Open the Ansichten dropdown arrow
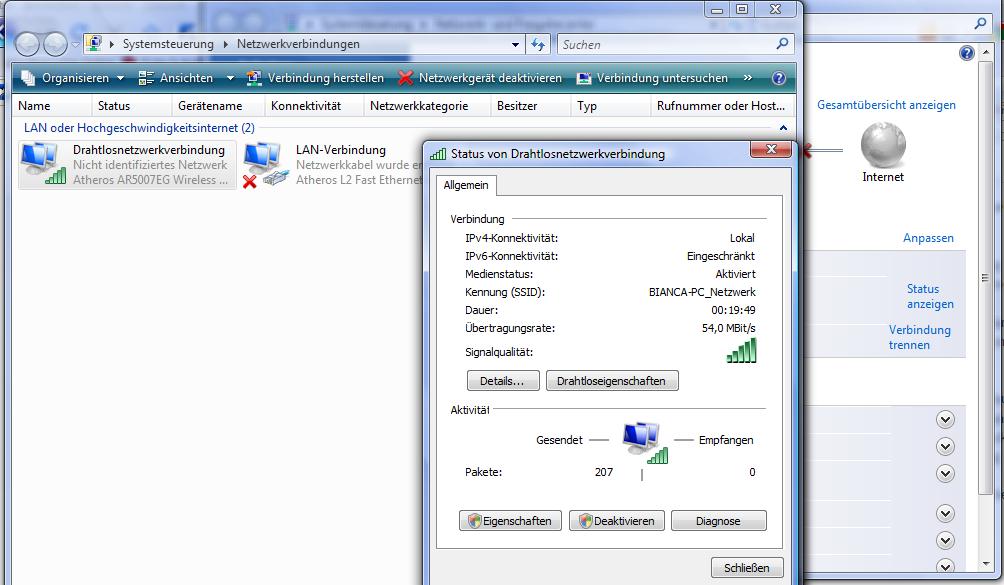Viewport: 1004px width, 585px height. point(230,78)
